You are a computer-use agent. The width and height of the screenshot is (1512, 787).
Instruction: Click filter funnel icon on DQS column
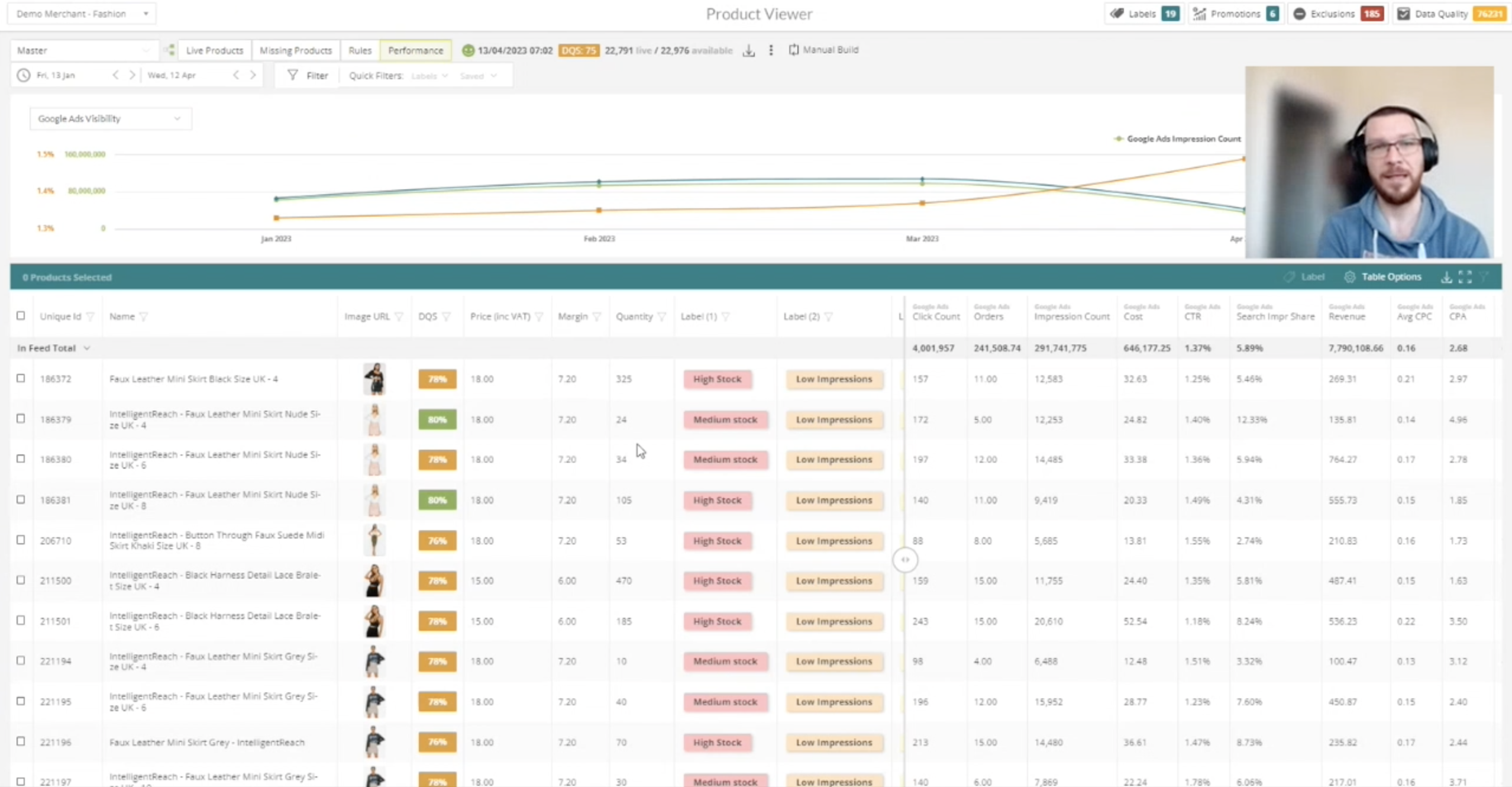(447, 317)
